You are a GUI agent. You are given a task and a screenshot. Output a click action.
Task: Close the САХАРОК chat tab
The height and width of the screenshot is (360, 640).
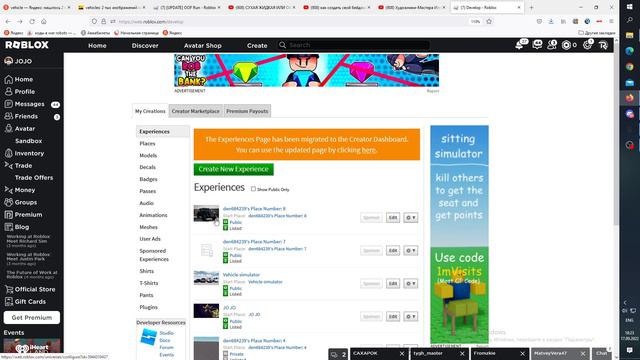coord(402,354)
